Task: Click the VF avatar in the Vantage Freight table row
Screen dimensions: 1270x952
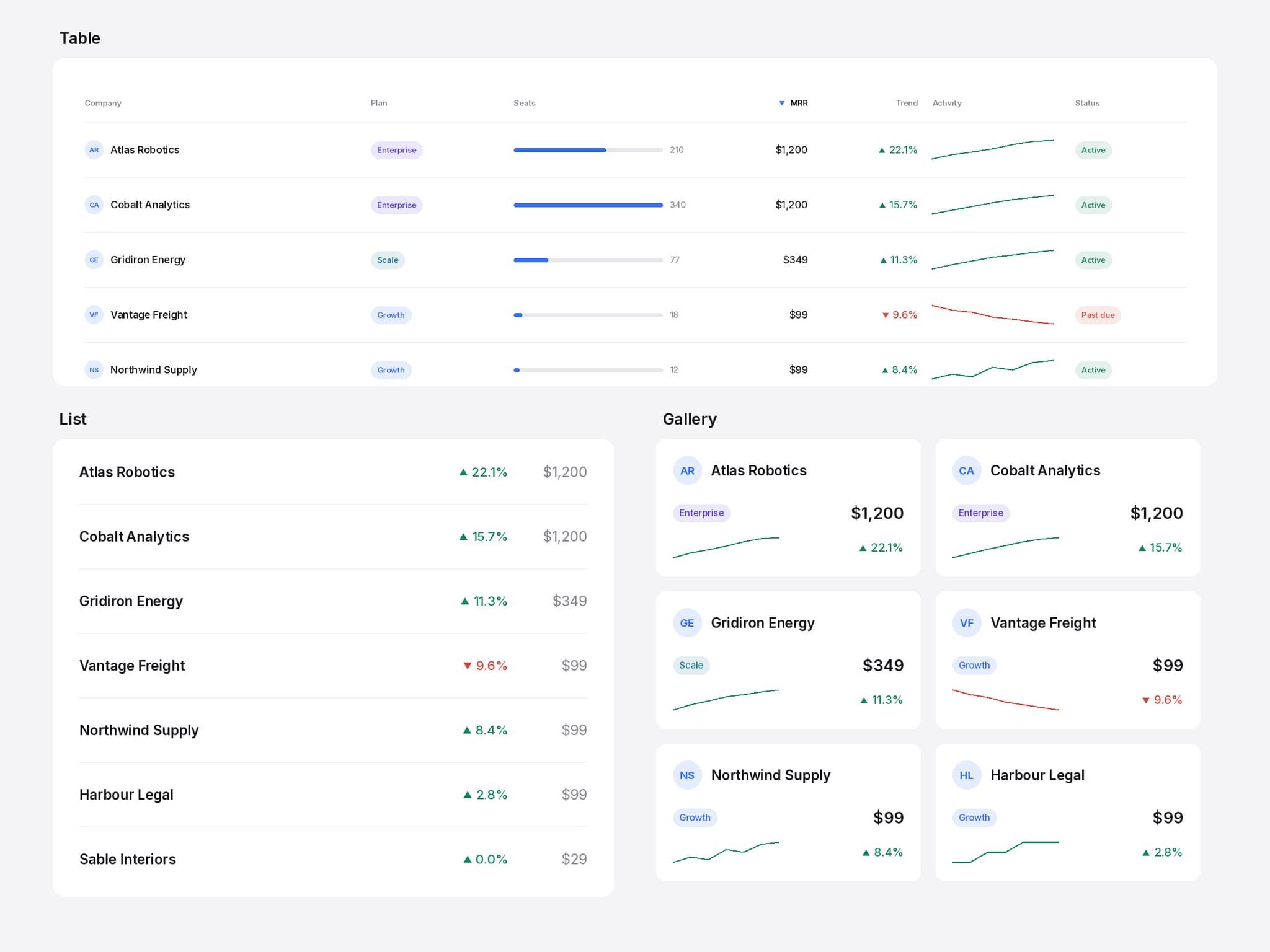Action: tap(94, 315)
